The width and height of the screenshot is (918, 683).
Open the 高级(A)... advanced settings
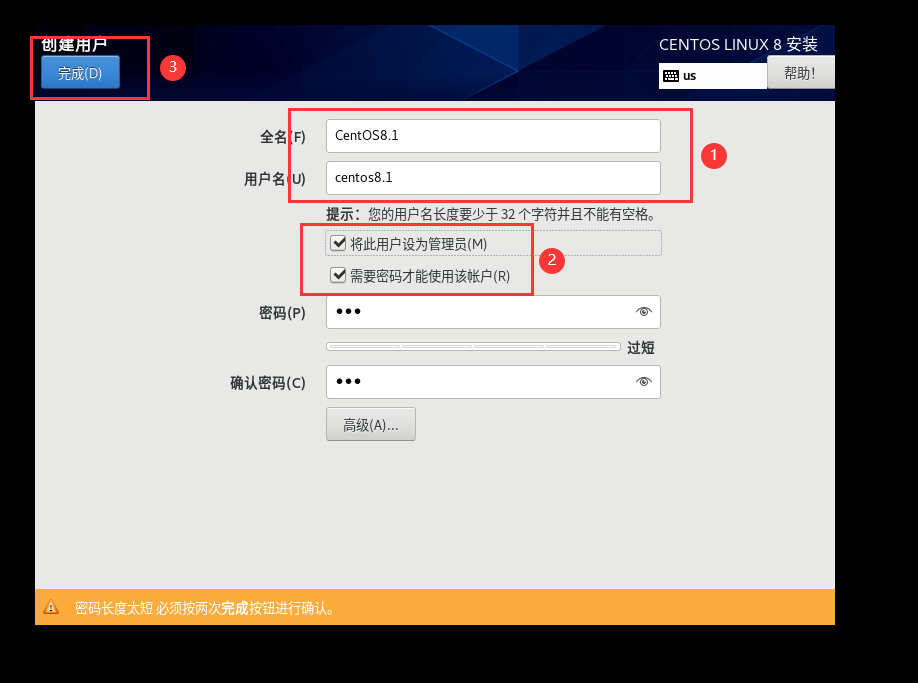371,424
